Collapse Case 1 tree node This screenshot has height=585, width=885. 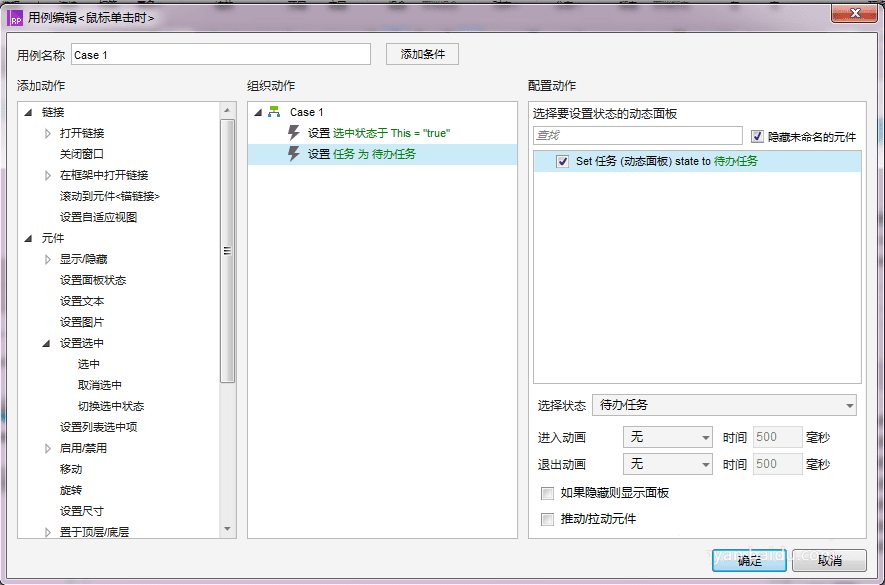click(x=259, y=112)
